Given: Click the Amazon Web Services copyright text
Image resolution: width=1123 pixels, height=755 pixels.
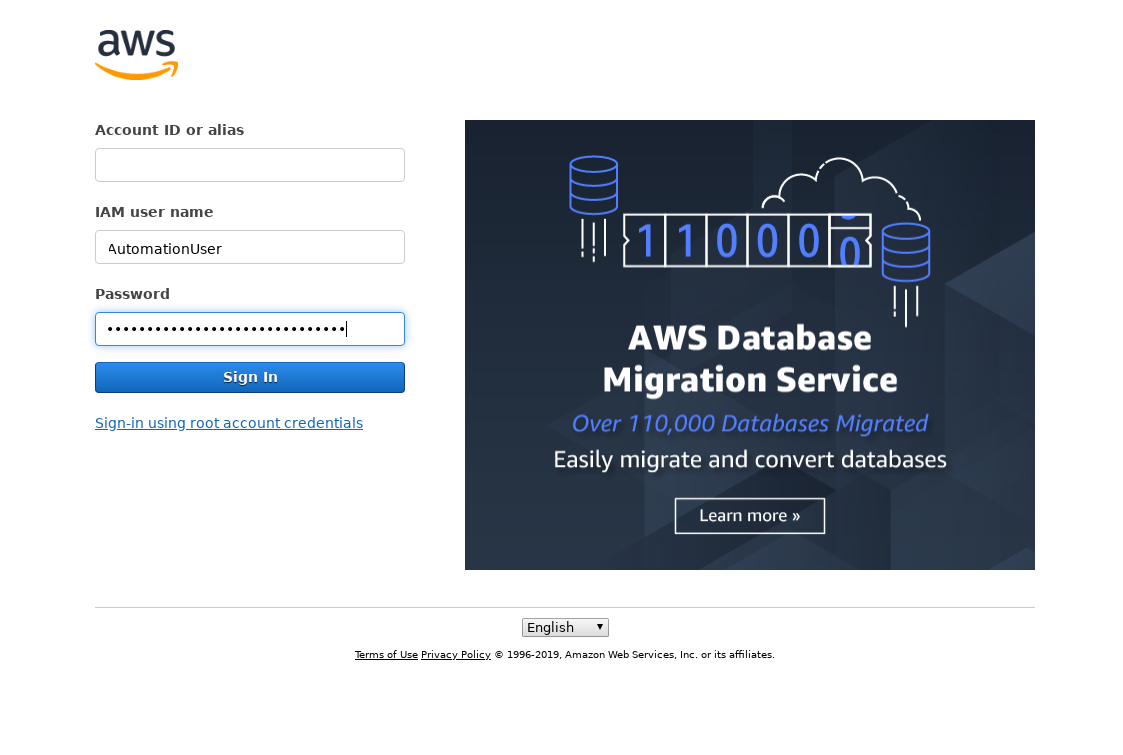Looking at the screenshot, I should (x=635, y=655).
